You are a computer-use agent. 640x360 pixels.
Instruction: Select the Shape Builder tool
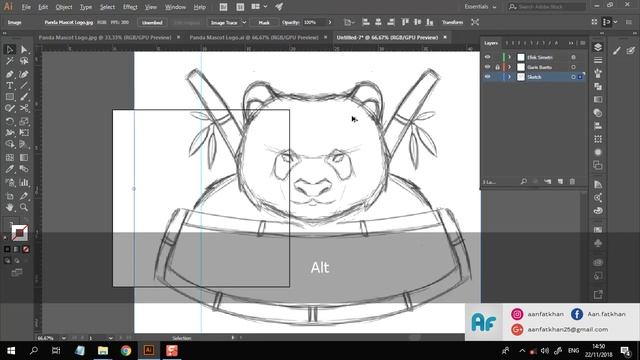10,144
